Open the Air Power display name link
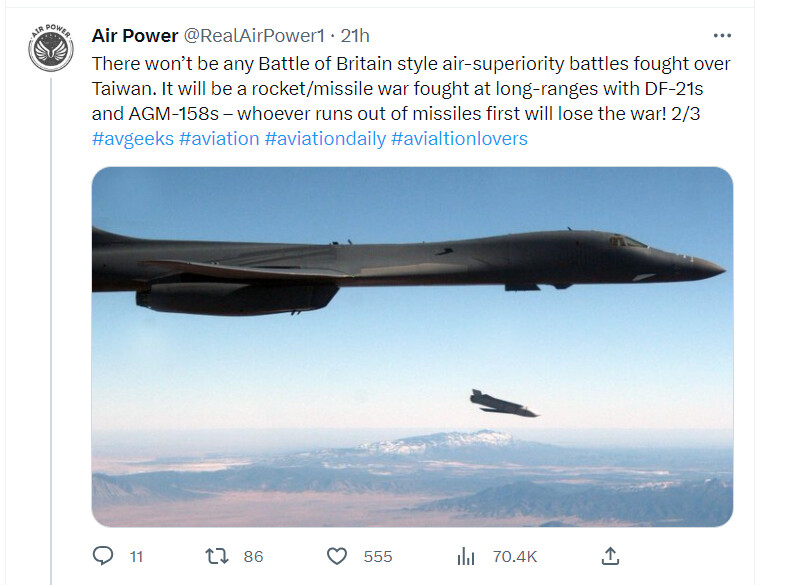This screenshot has width=788, height=585. 133,36
